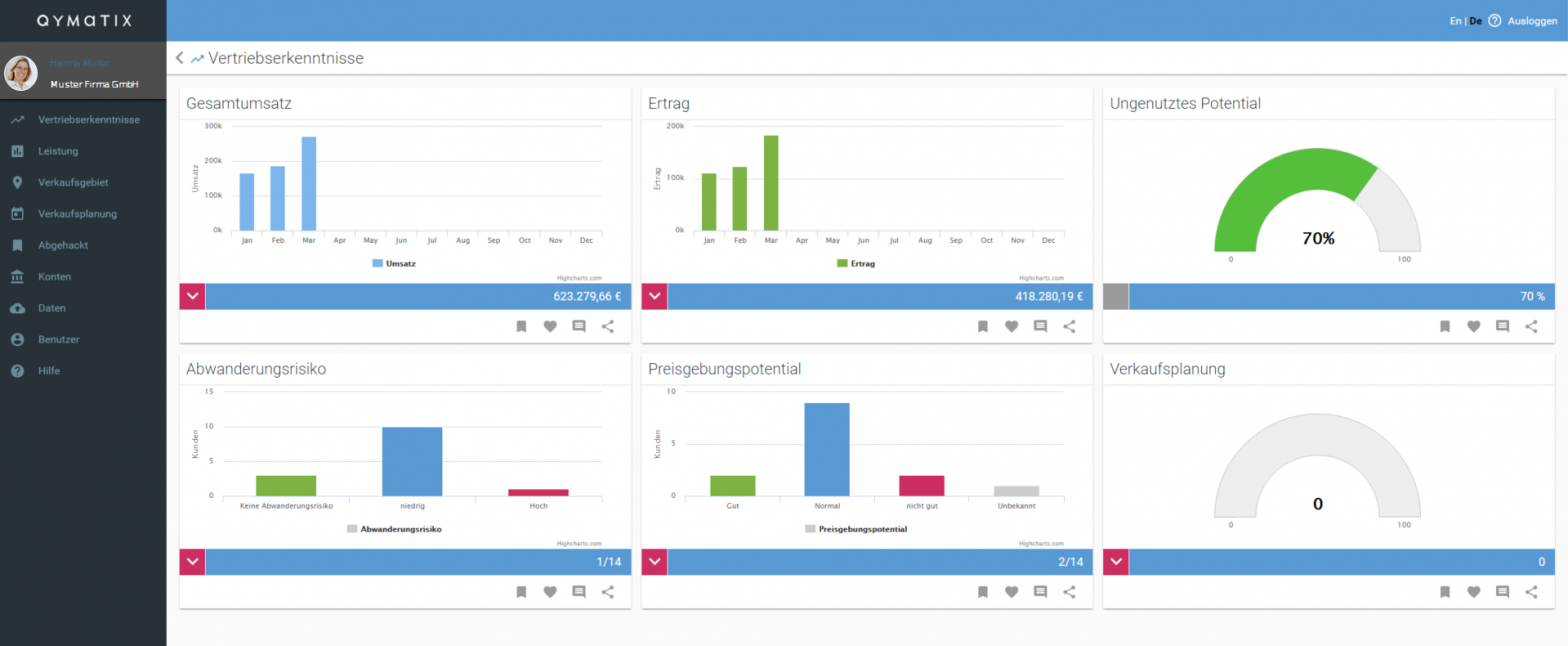This screenshot has width=1568, height=646.
Task: Expand the Preisgebungspotential card details chevron
Action: pos(654,562)
